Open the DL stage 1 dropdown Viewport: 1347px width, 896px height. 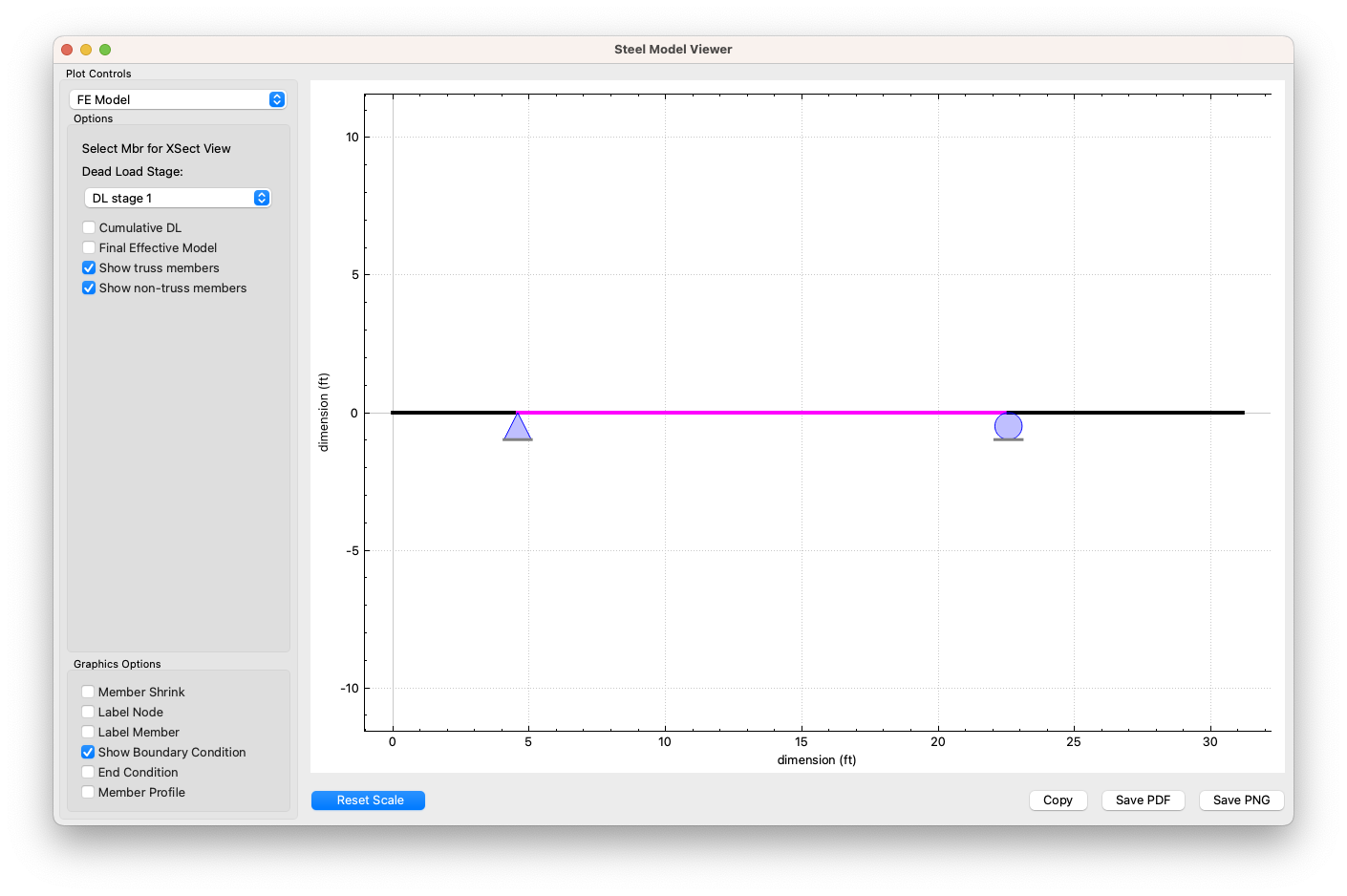(178, 198)
